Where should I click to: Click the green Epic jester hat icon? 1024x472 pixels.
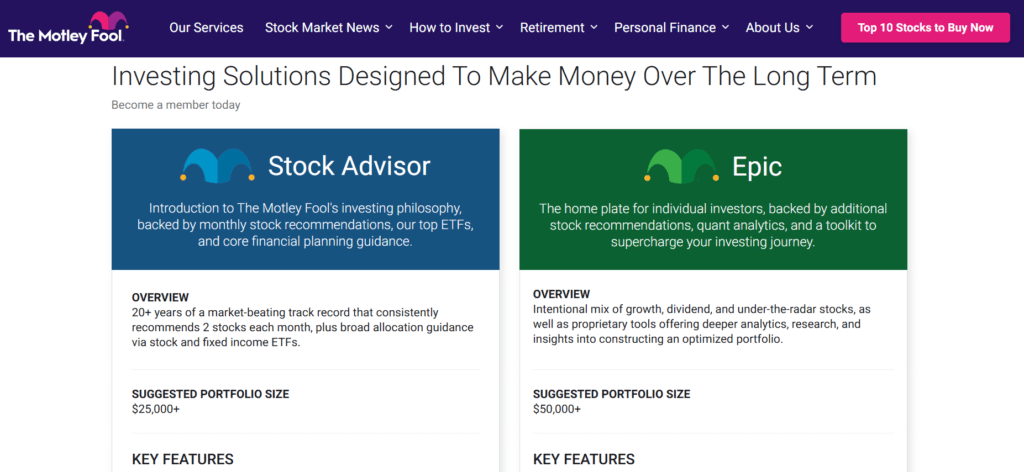coord(682,166)
